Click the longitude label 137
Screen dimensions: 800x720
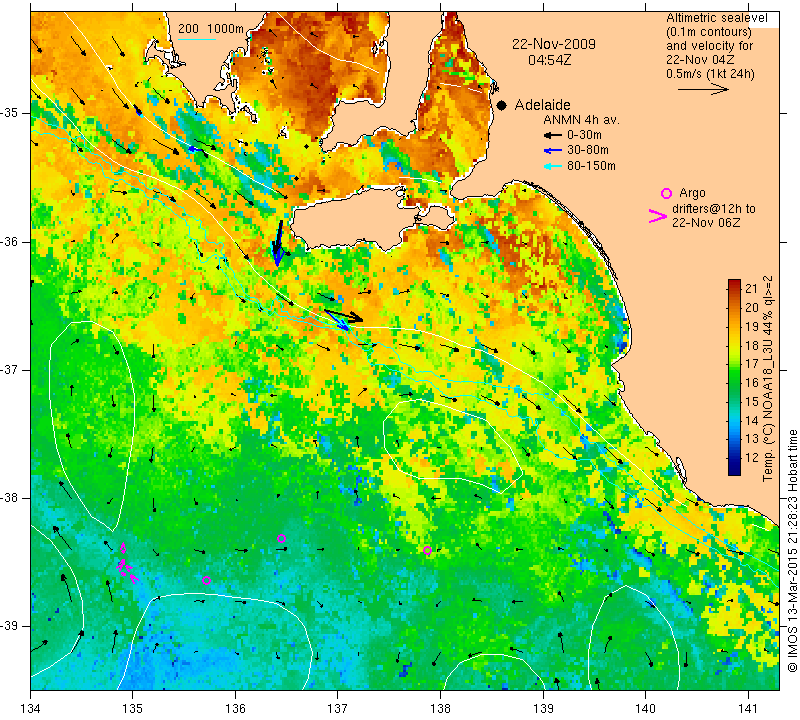[x=338, y=709]
